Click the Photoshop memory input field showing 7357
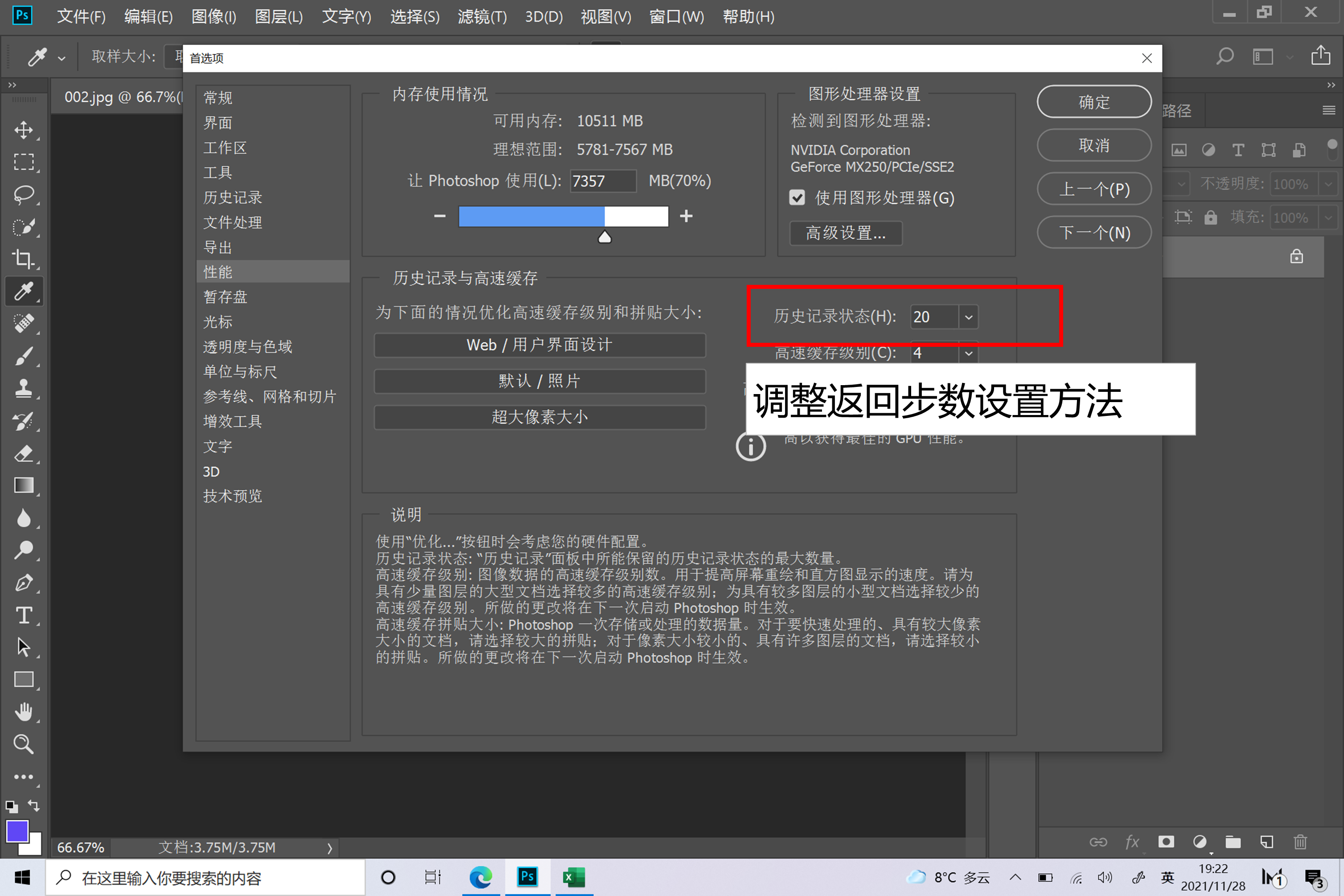This screenshot has height=896, width=1344. 602,181
